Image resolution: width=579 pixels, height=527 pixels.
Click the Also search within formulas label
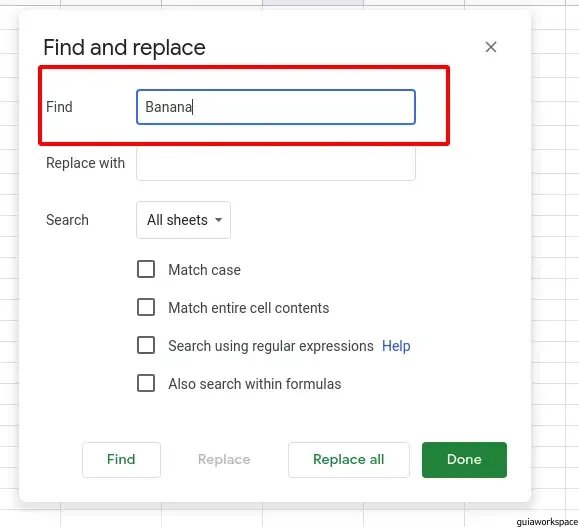point(254,384)
